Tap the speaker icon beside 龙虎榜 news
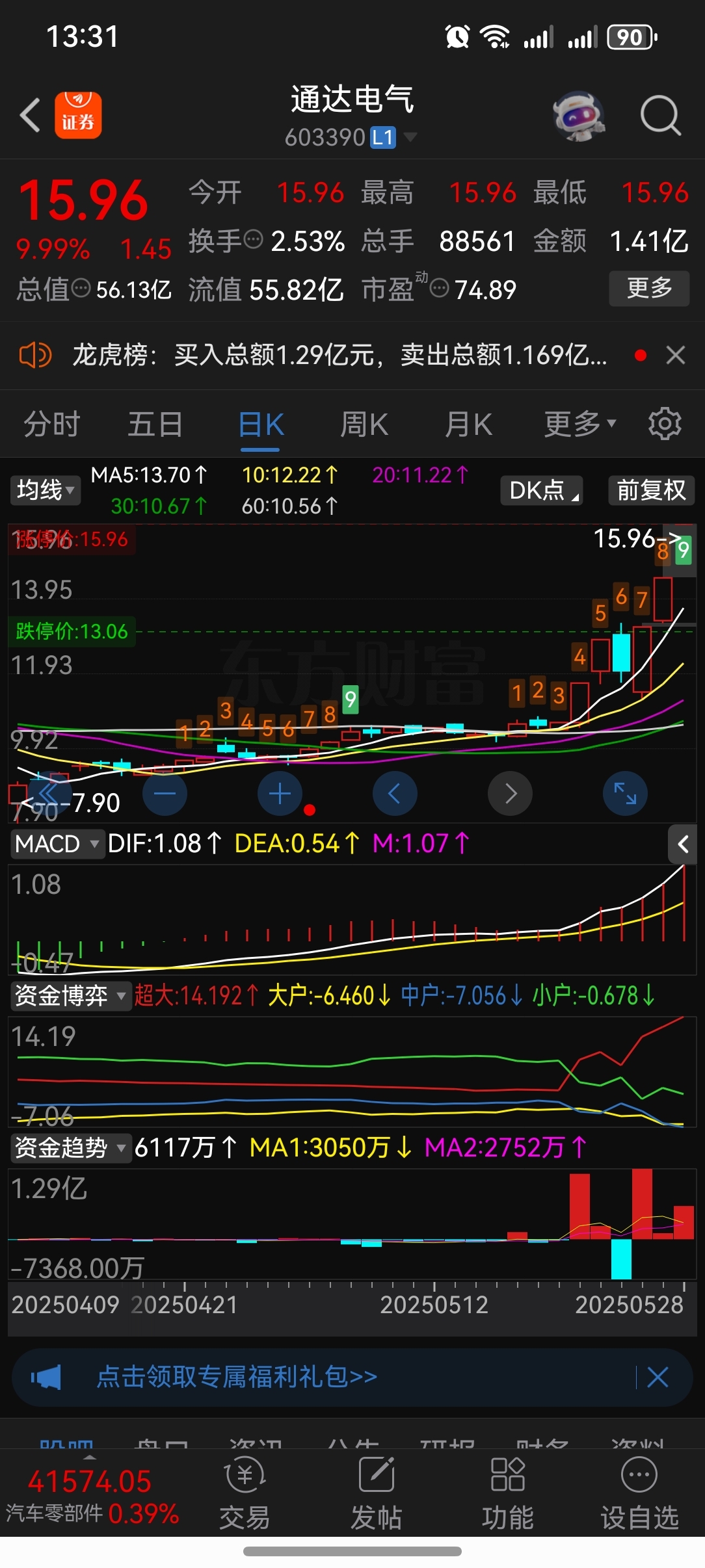Image resolution: width=705 pixels, height=1568 pixels. click(x=35, y=355)
